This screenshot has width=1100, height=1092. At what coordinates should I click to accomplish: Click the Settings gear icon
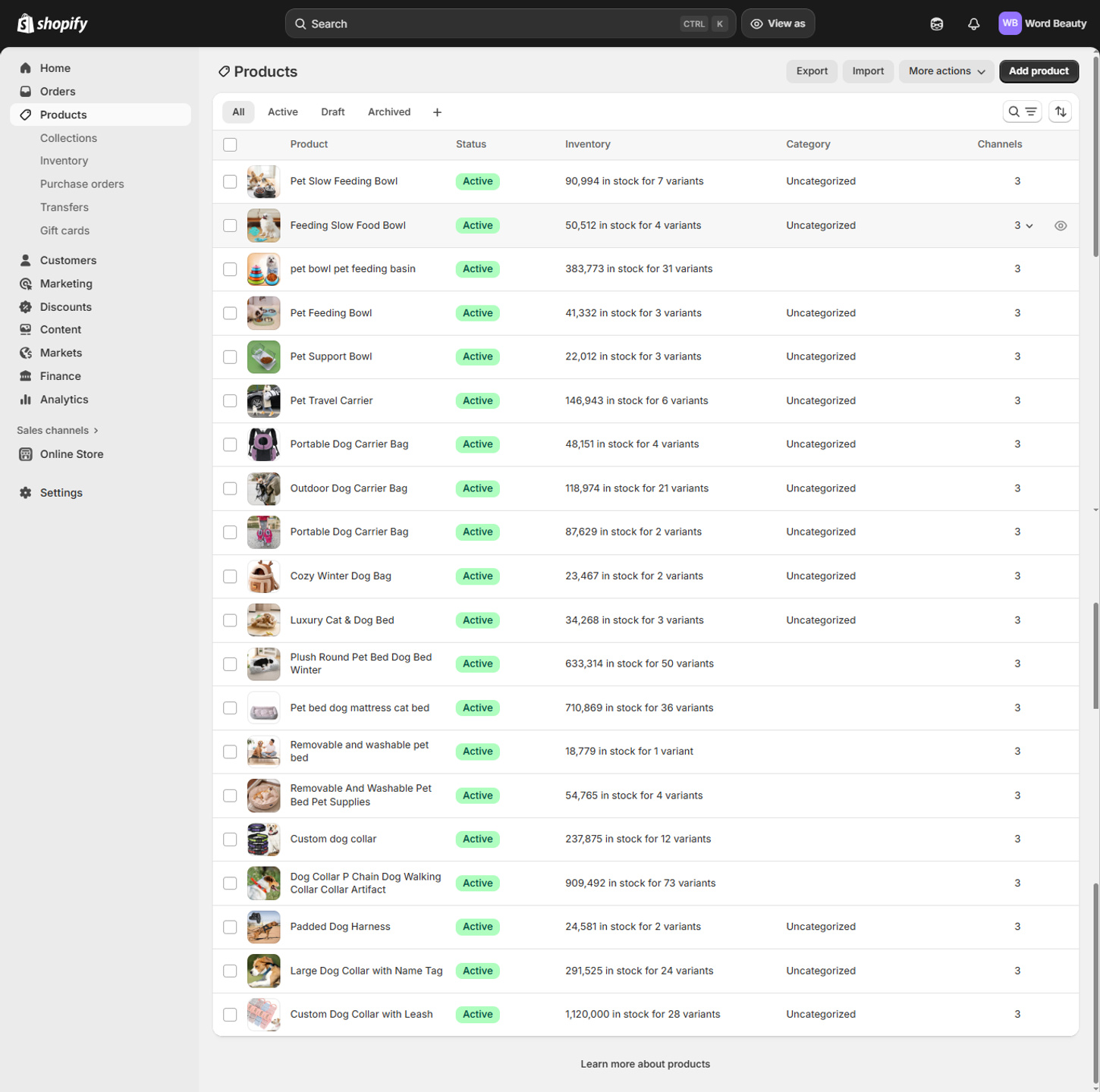pyautogui.click(x=26, y=493)
